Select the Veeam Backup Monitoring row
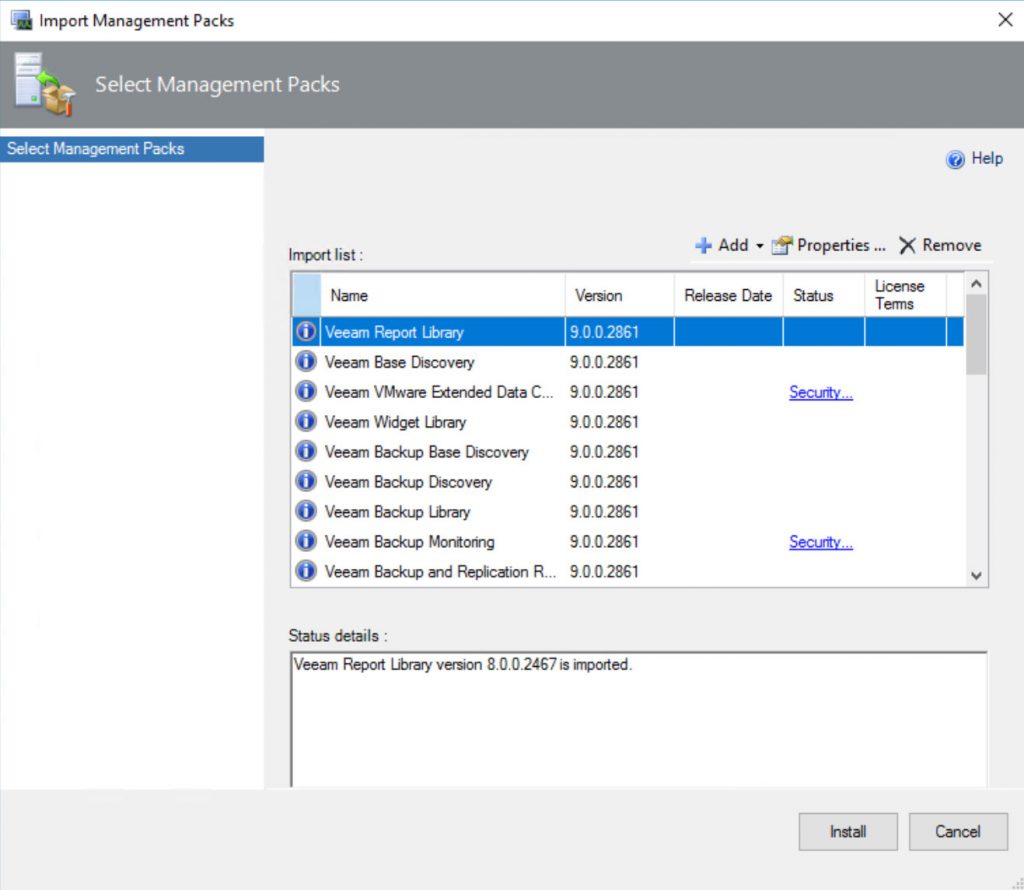 pyautogui.click(x=628, y=541)
